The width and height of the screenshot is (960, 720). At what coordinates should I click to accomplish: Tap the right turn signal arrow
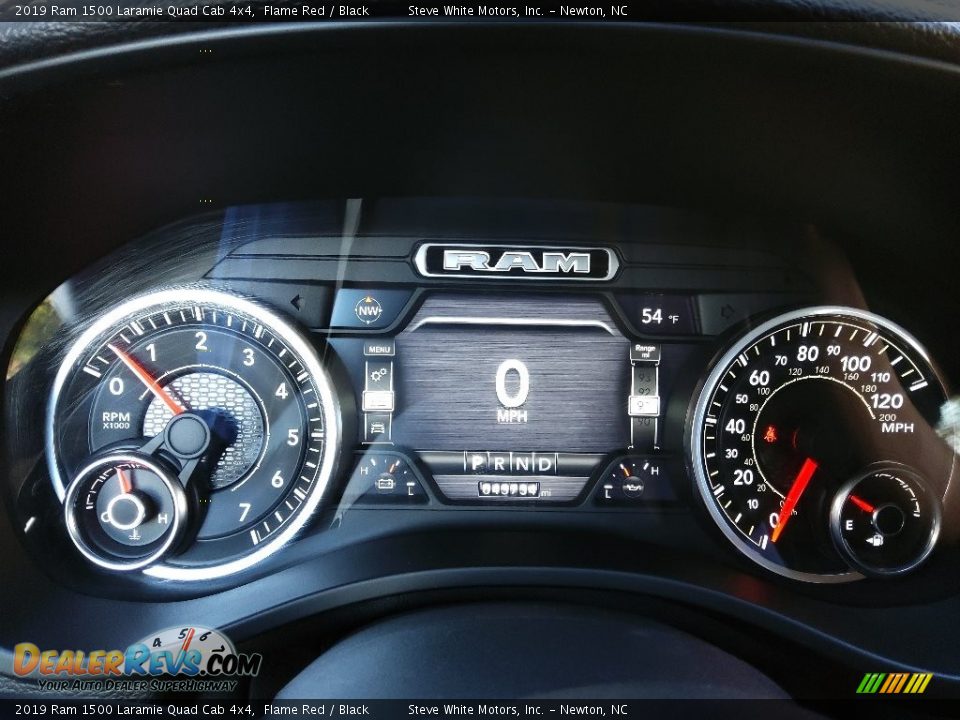[727, 312]
